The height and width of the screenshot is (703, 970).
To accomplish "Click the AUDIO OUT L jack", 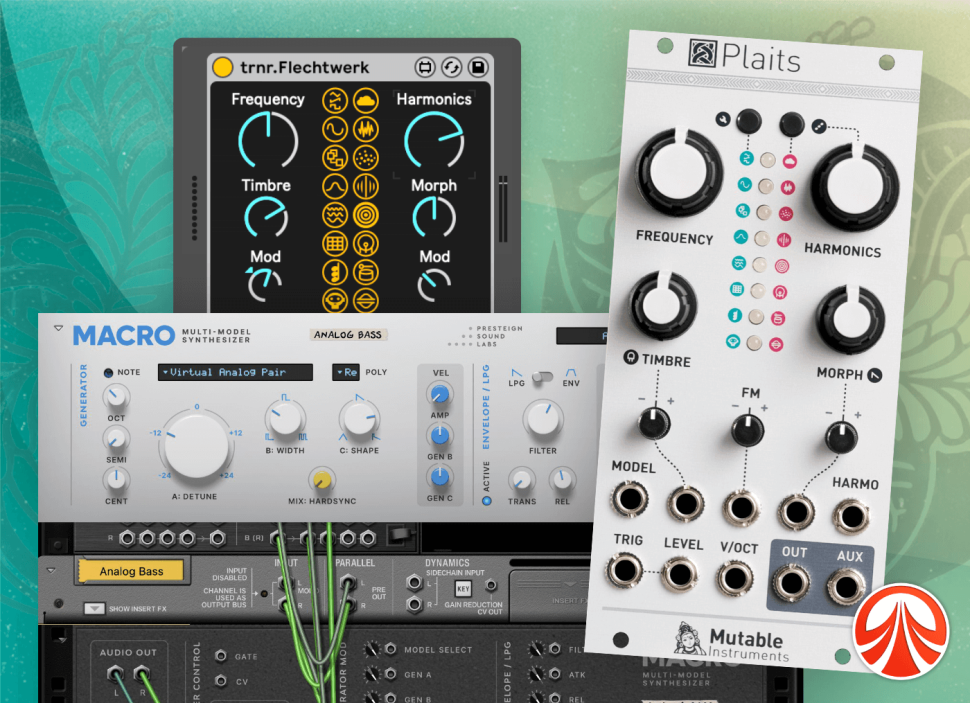I will [115, 674].
